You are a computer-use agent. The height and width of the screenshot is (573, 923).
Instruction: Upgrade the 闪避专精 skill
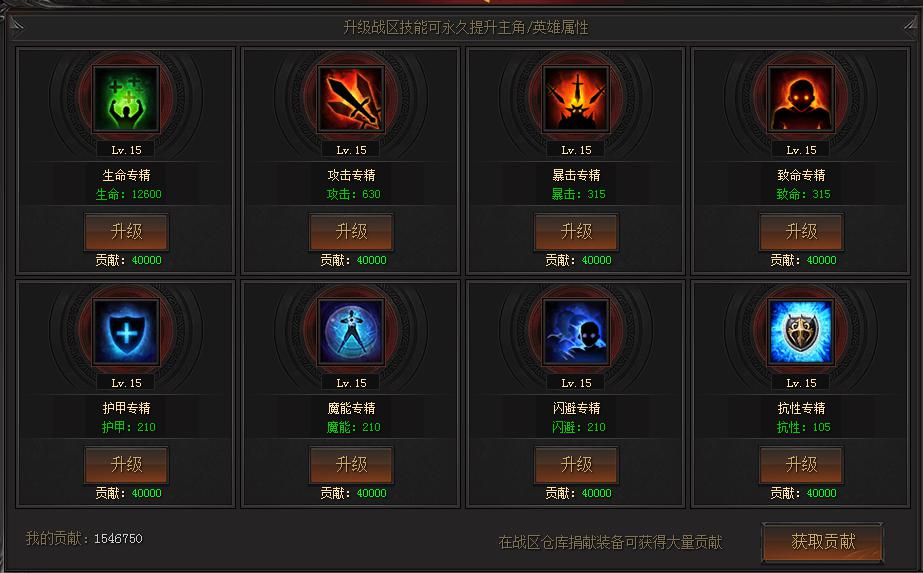[x=576, y=465]
